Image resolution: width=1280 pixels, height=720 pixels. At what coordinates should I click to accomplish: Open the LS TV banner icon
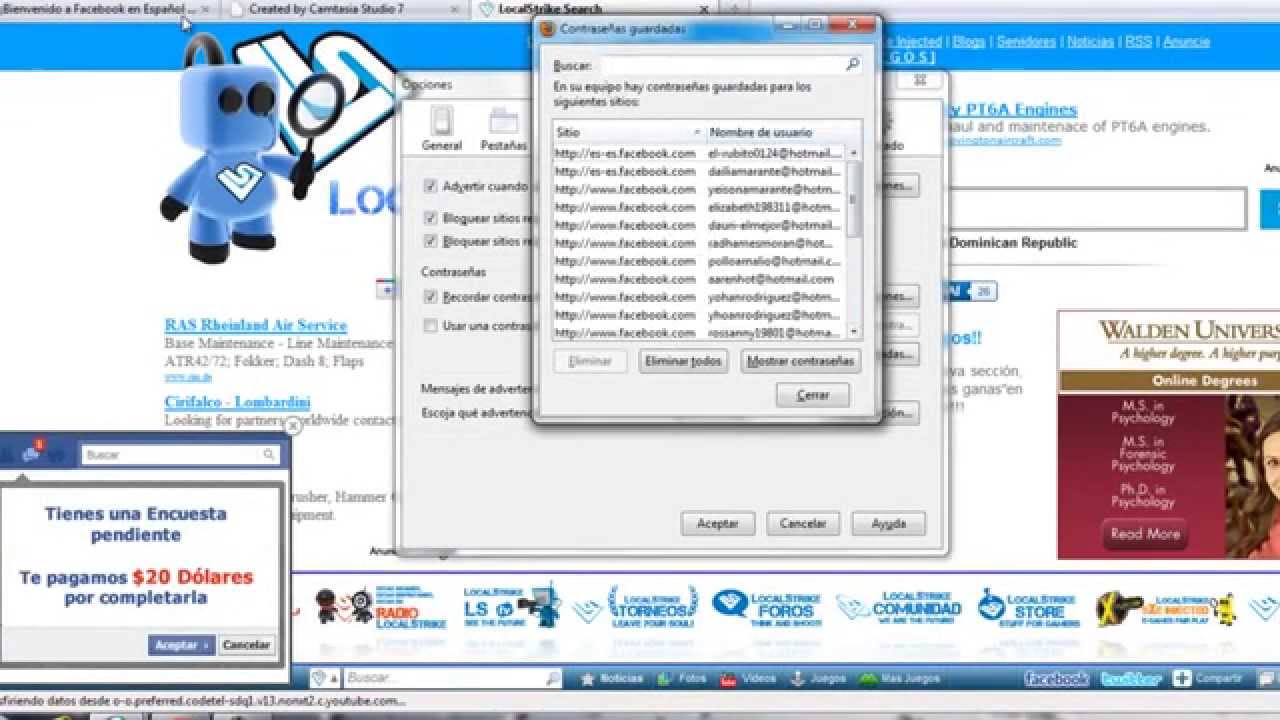(512, 607)
